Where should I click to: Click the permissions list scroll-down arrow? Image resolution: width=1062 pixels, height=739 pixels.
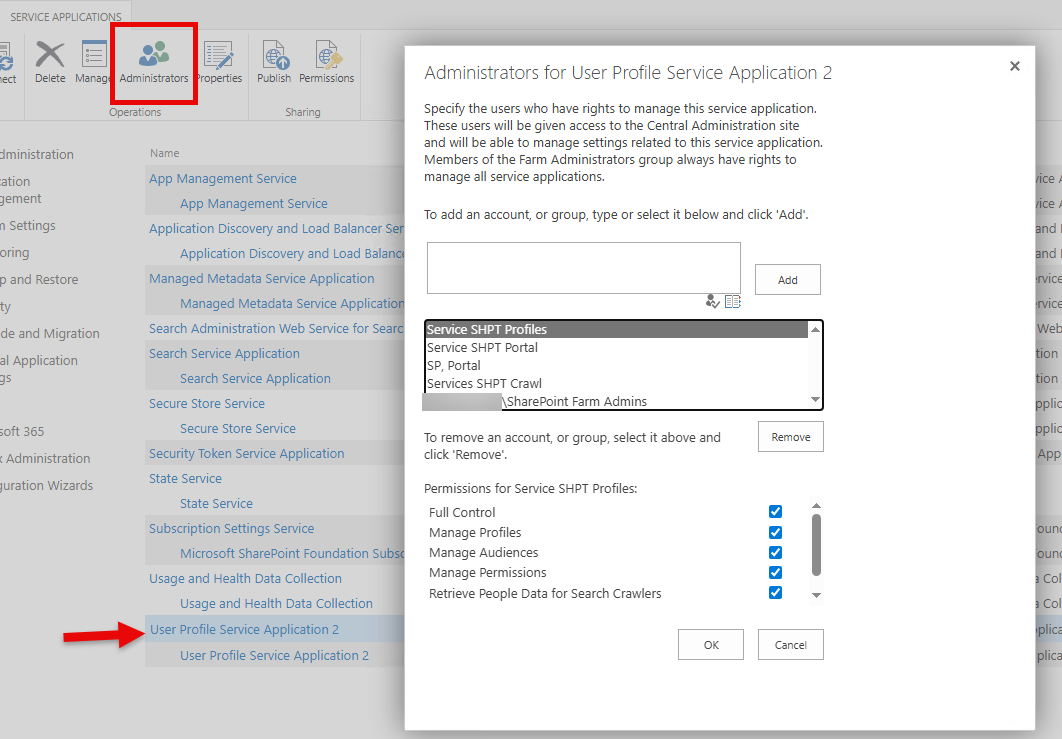point(816,595)
